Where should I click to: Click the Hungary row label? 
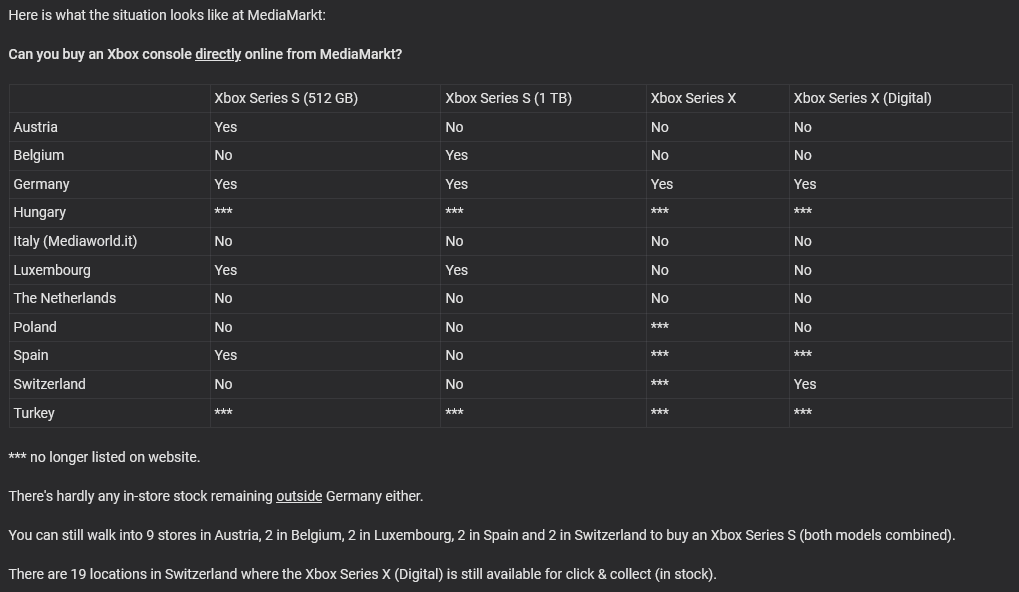pyautogui.click(x=40, y=212)
